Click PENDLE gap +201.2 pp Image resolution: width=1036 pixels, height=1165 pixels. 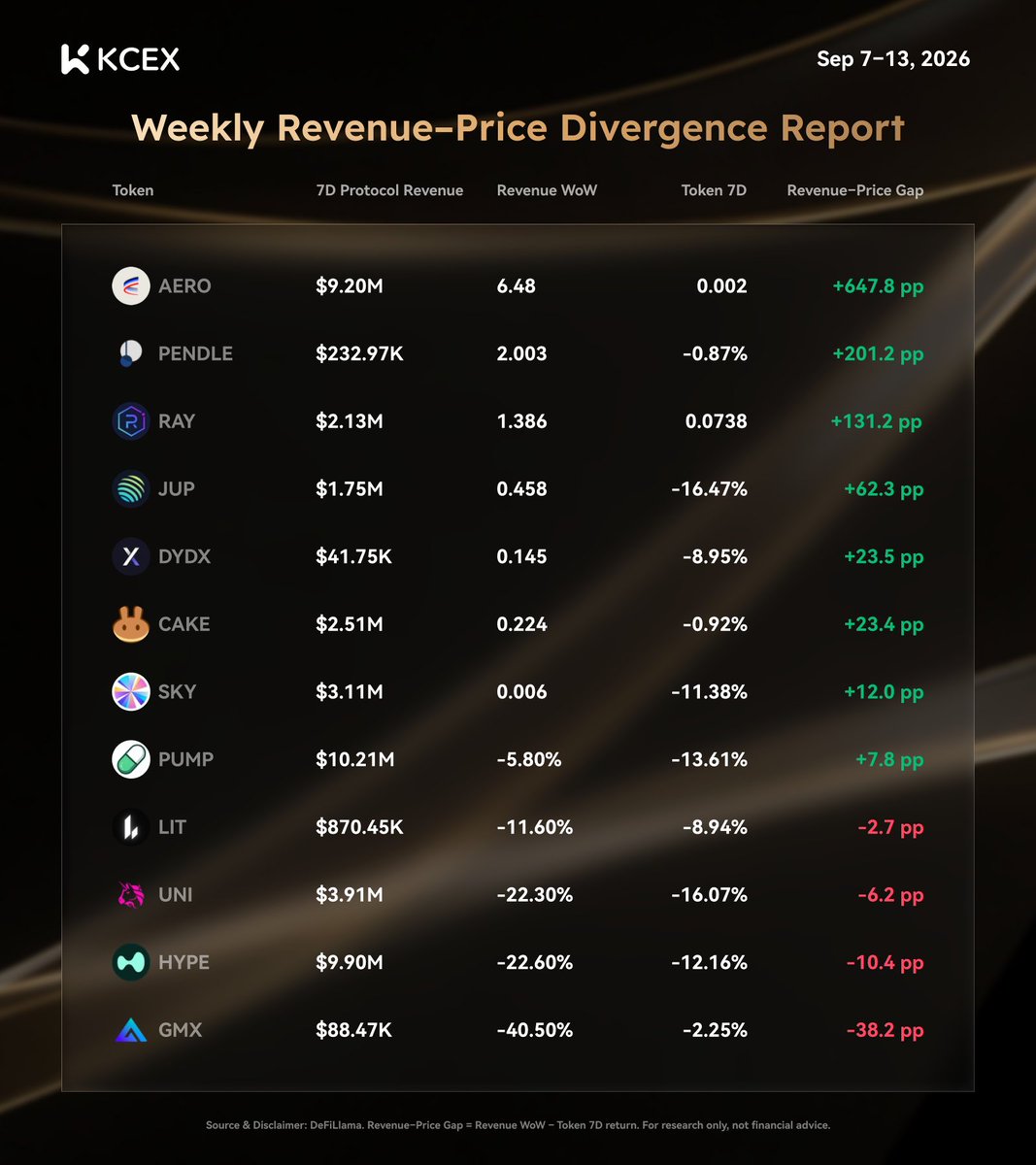pyautogui.click(x=878, y=353)
